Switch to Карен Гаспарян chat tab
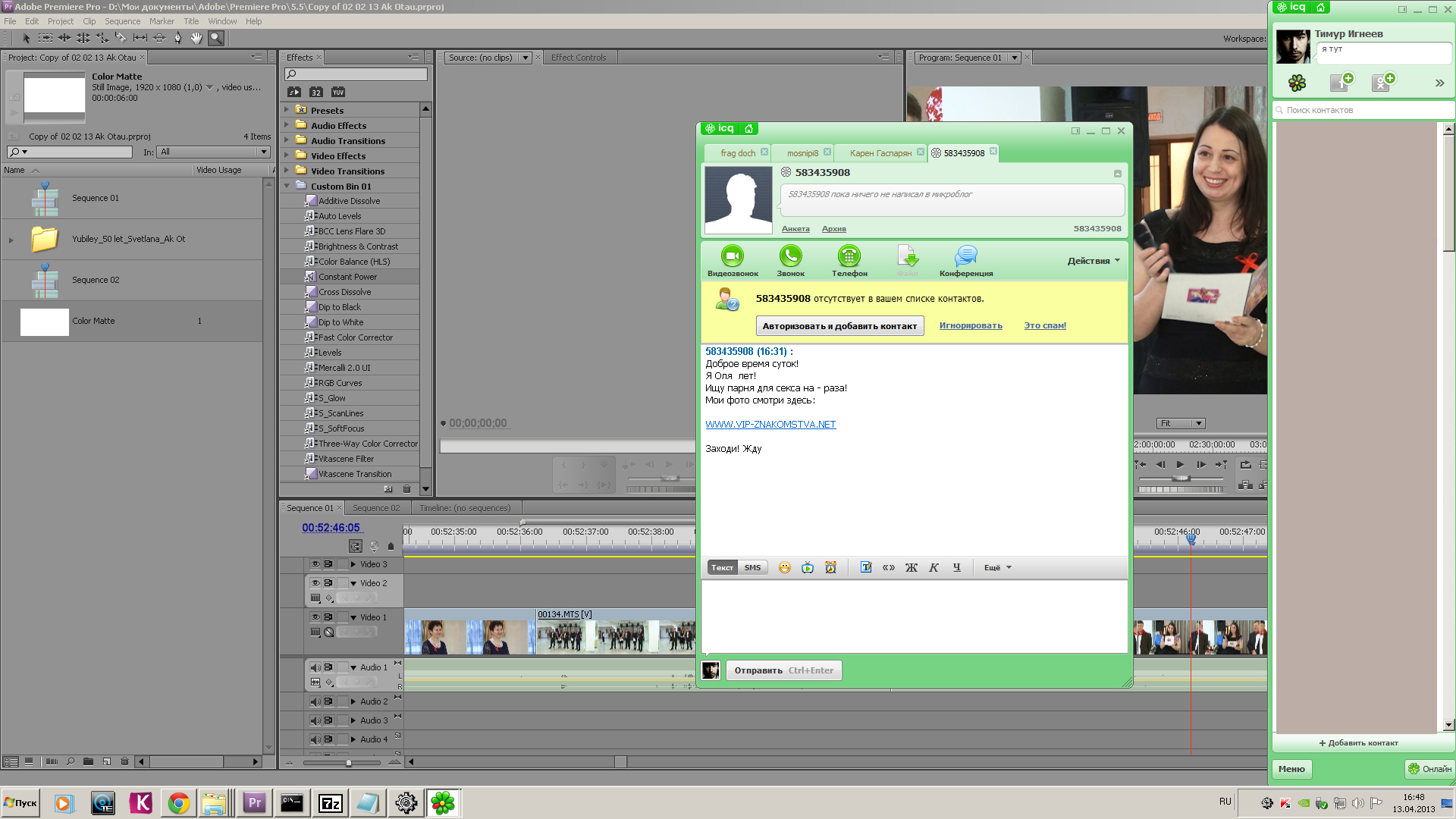The image size is (1456, 819). [x=880, y=153]
